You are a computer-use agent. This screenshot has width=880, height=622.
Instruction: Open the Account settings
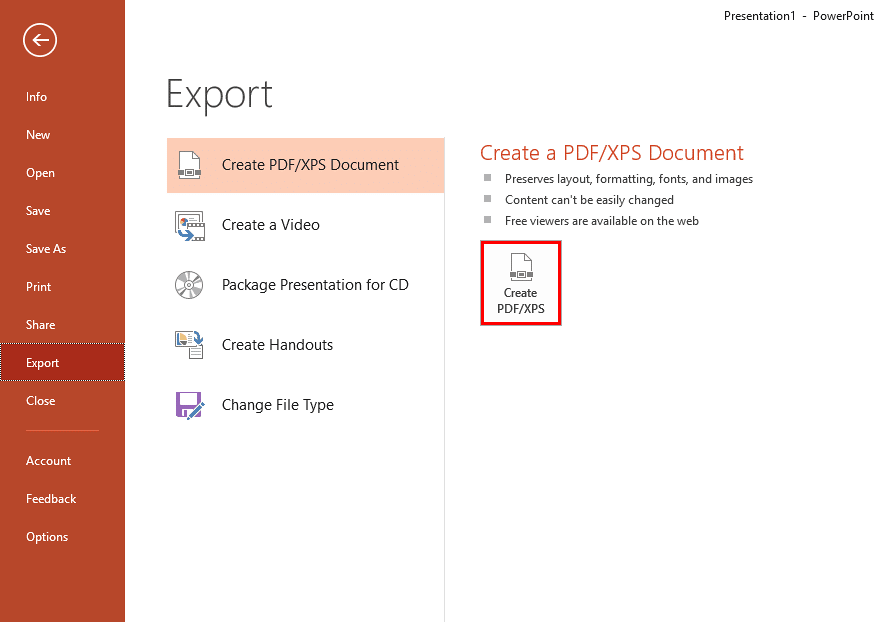(48, 460)
